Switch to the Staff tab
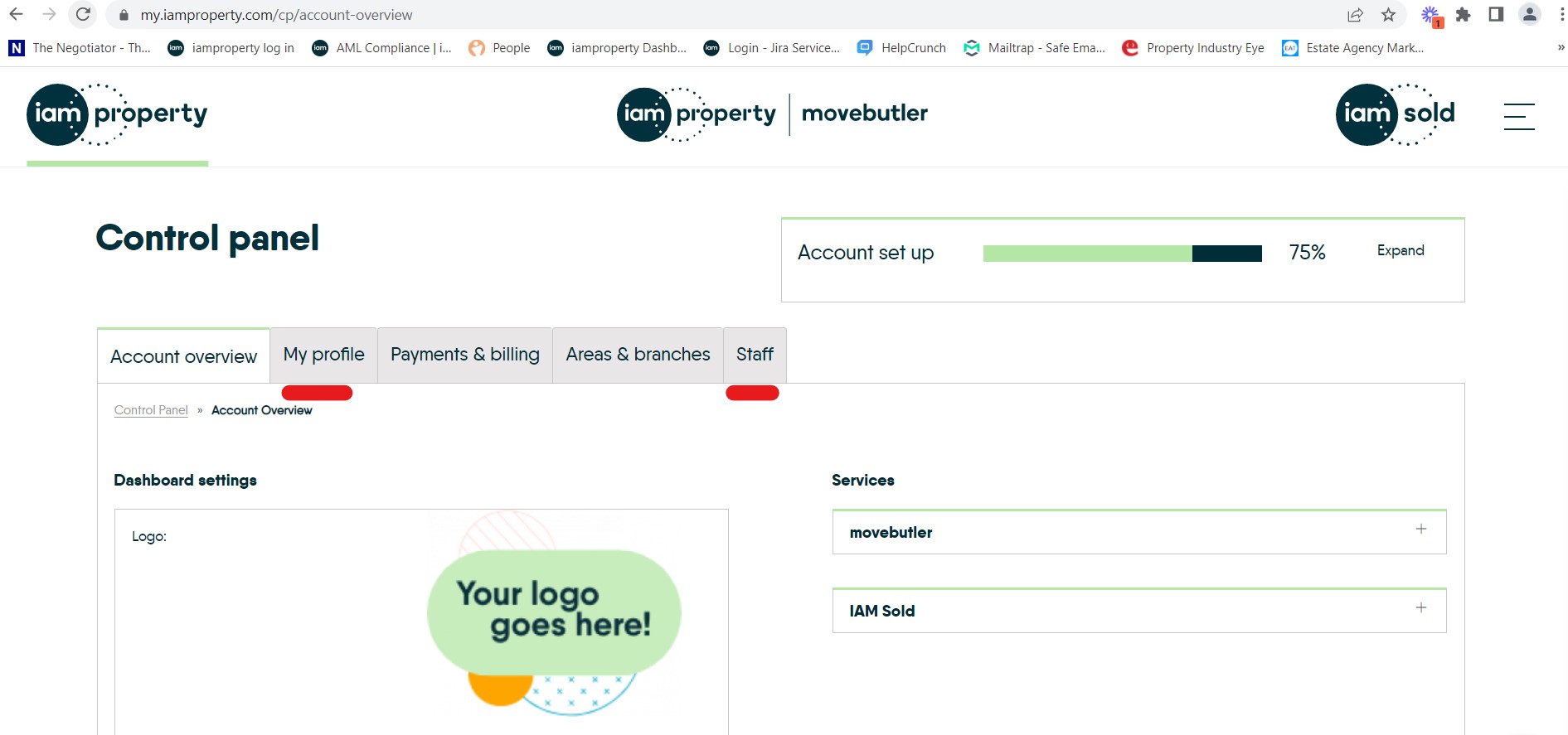1568x735 pixels. click(755, 355)
